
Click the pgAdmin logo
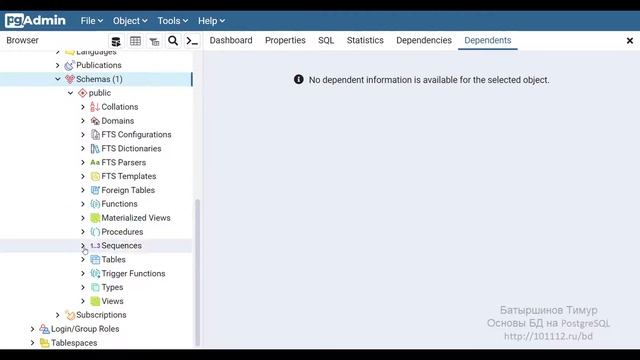(x=35, y=20)
